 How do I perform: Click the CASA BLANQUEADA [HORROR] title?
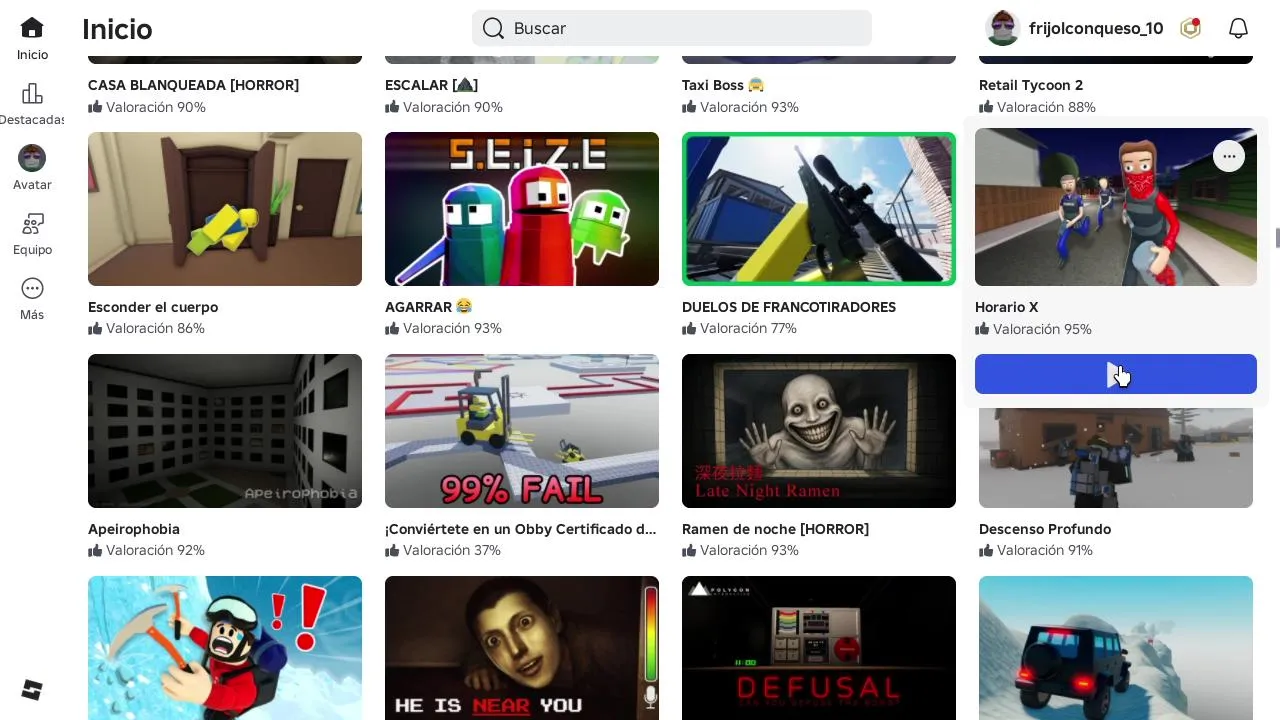point(193,85)
